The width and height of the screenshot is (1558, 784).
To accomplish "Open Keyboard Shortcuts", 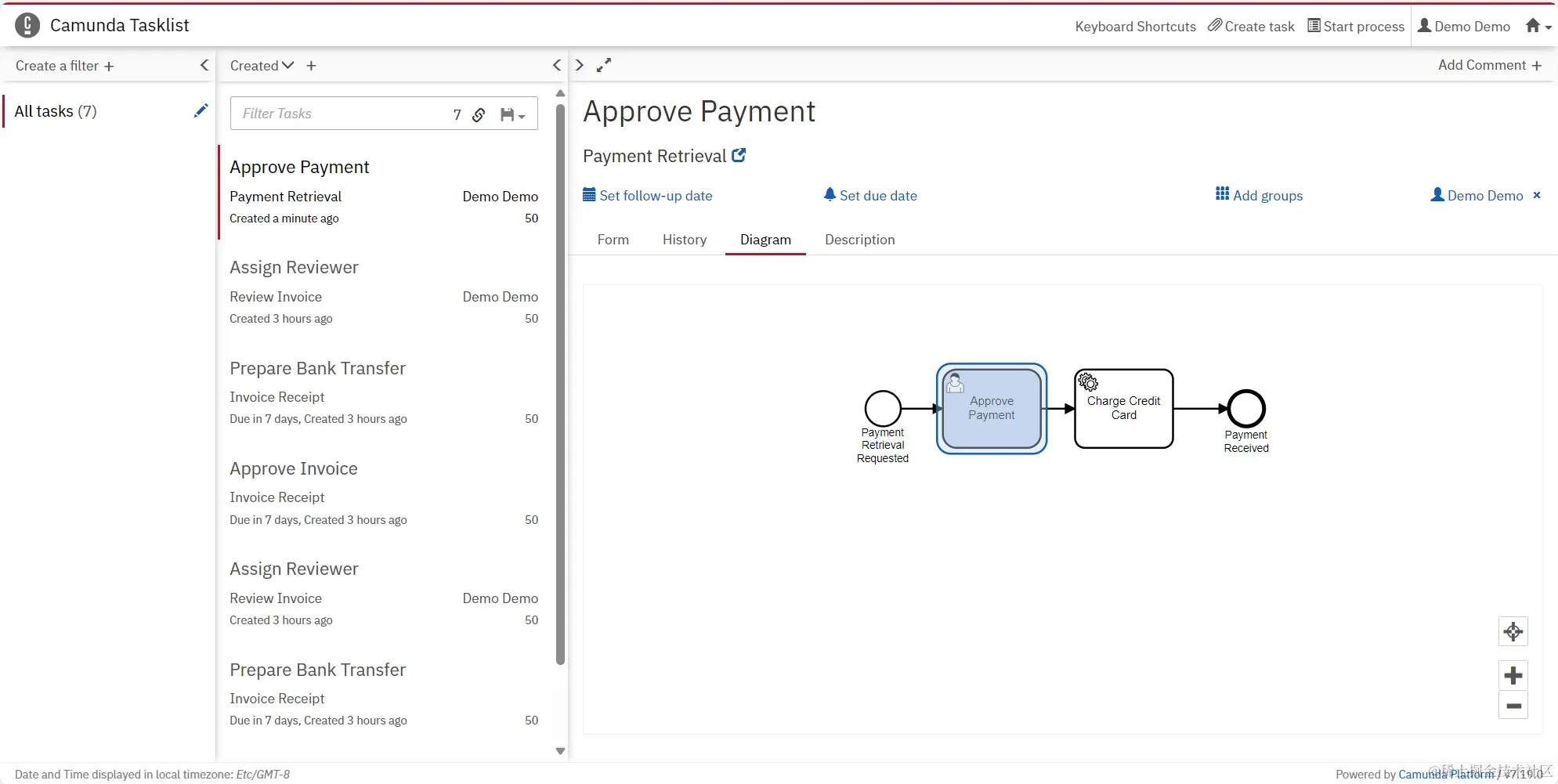I will pyautogui.click(x=1135, y=27).
